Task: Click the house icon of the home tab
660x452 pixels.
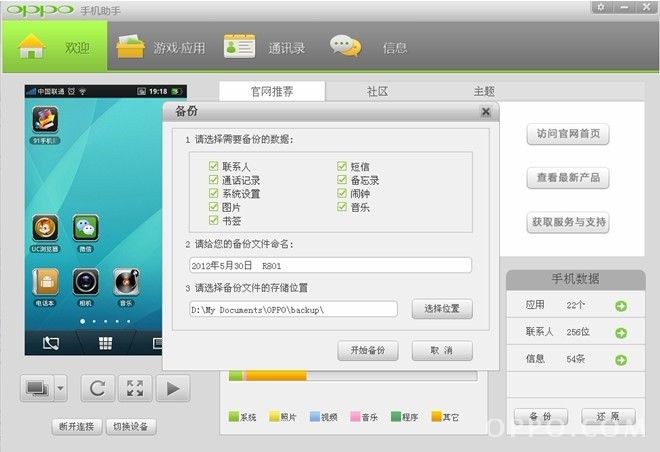Action: point(31,45)
